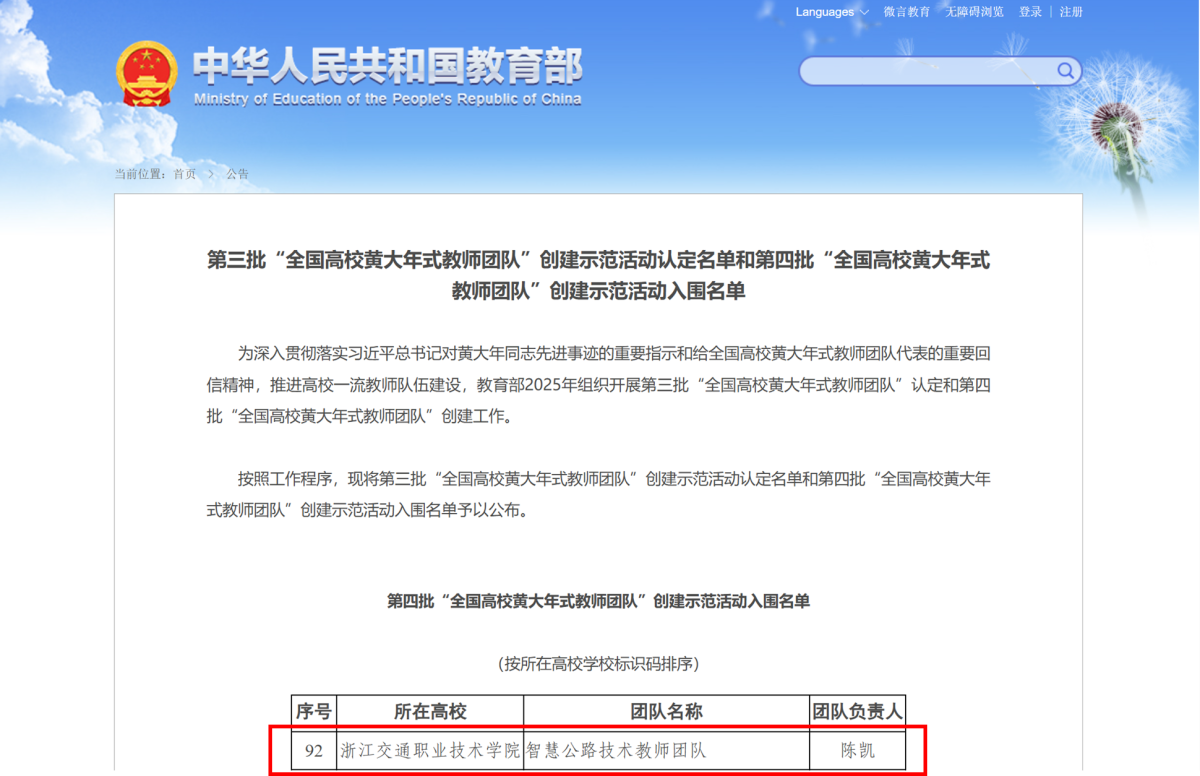The image size is (1200, 776).
Task: Click the 团队负责人 column header
Action: click(857, 712)
